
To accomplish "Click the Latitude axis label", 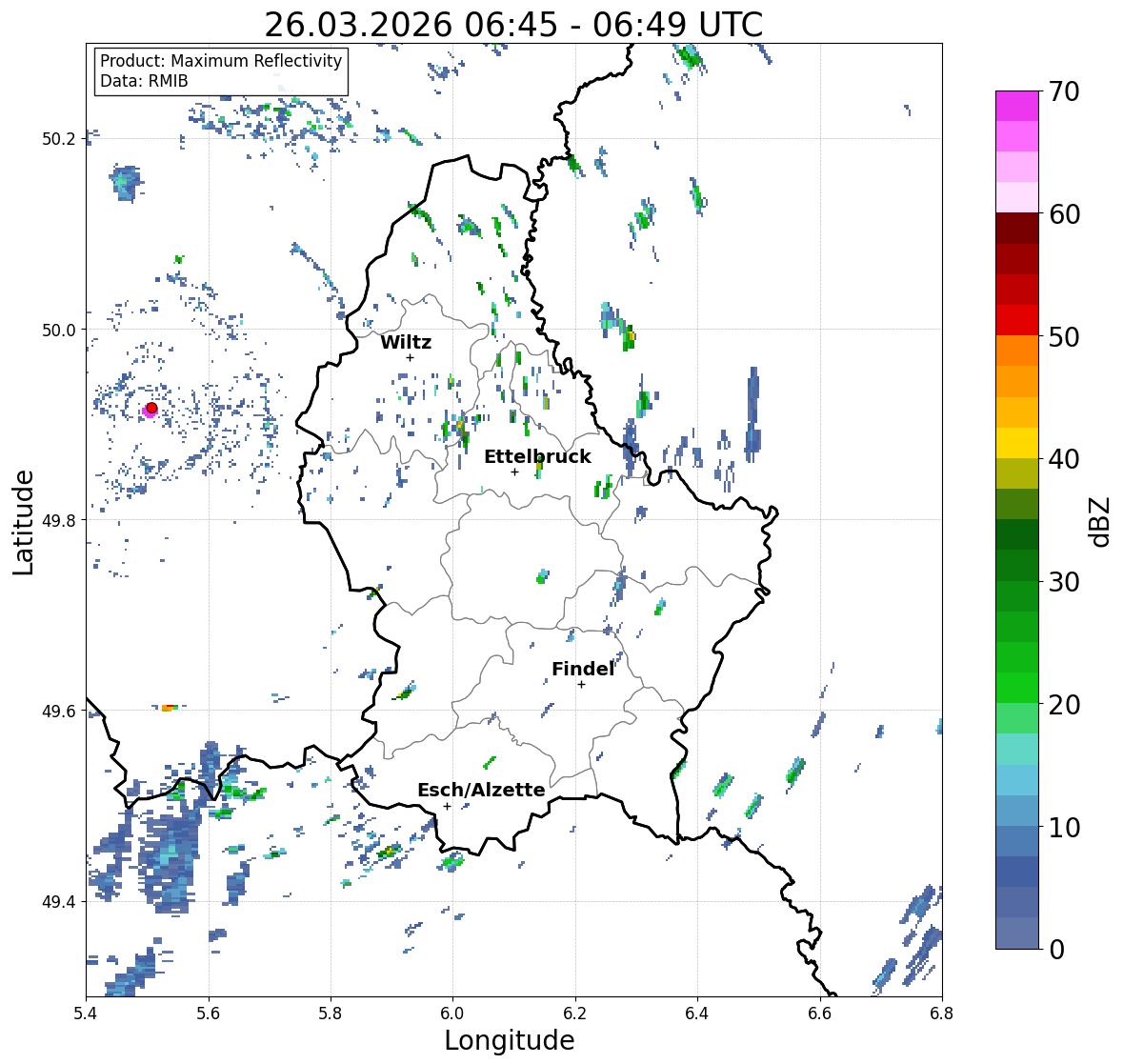I will pos(24,523).
